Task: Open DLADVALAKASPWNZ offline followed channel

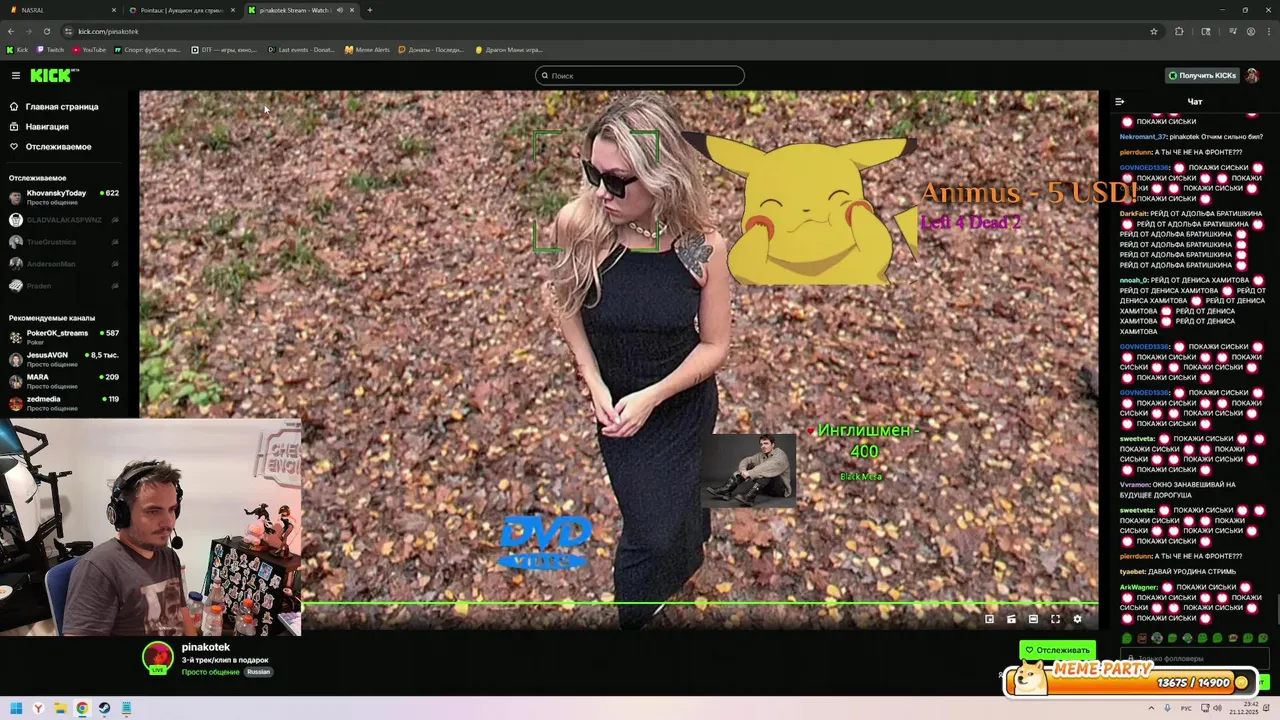Action: tap(64, 220)
